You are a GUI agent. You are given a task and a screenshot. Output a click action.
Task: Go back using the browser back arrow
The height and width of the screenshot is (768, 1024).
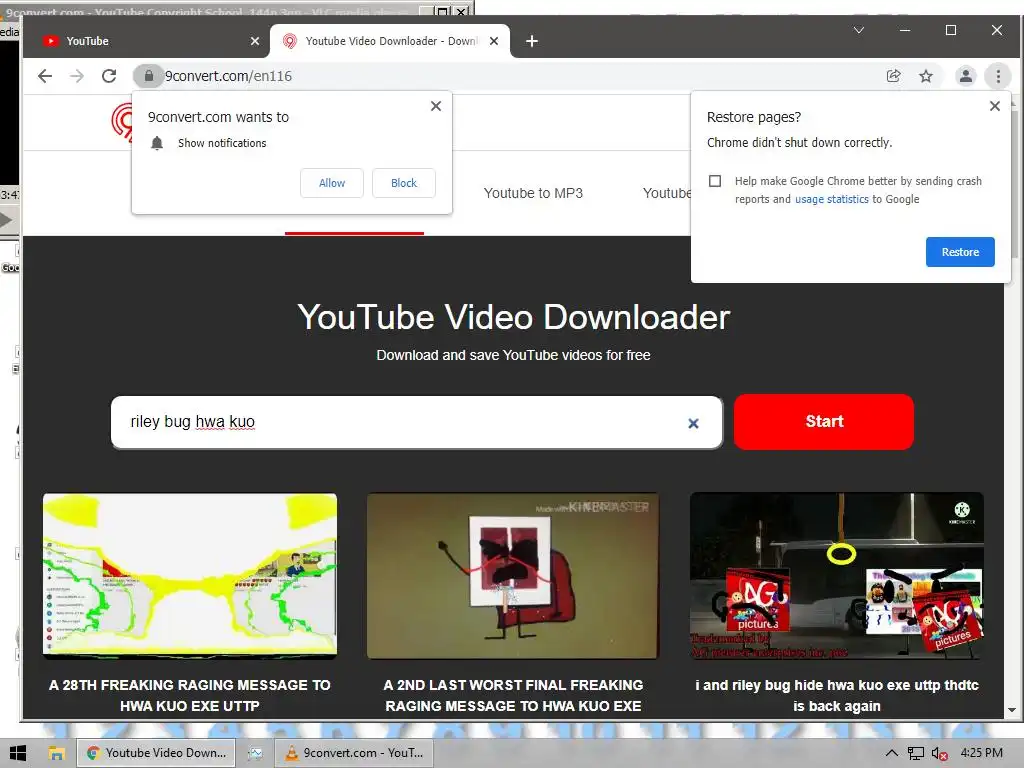44,76
